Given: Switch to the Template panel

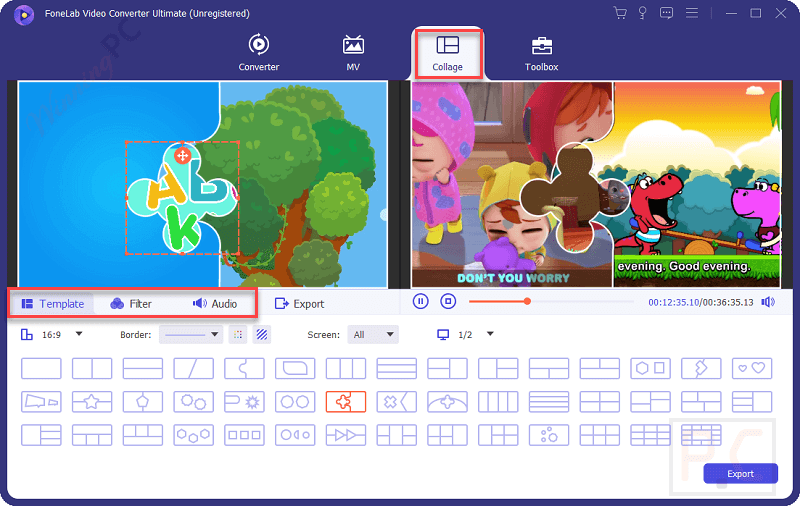Looking at the screenshot, I should 53,304.
